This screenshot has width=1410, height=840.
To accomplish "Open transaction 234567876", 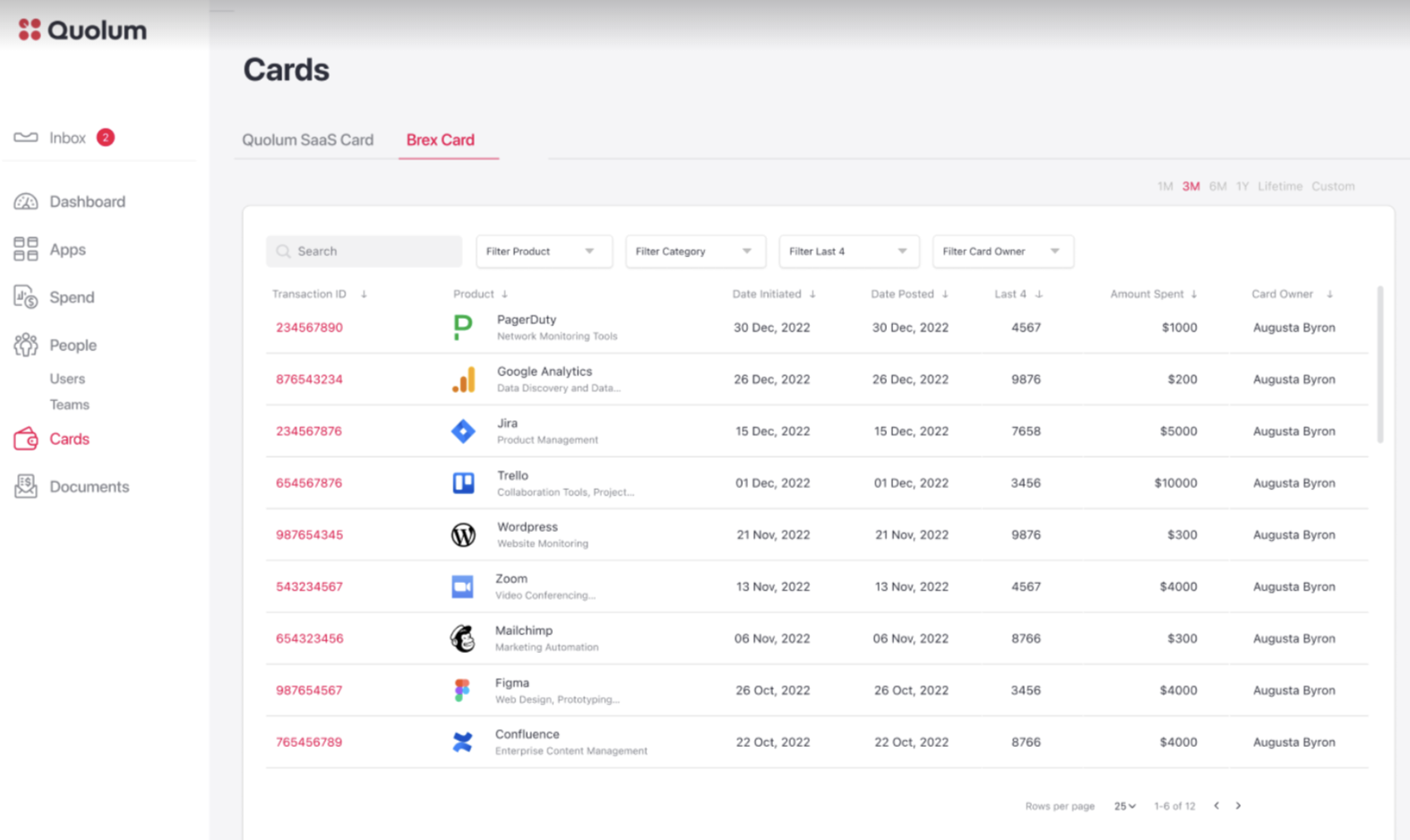I will coord(309,432).
